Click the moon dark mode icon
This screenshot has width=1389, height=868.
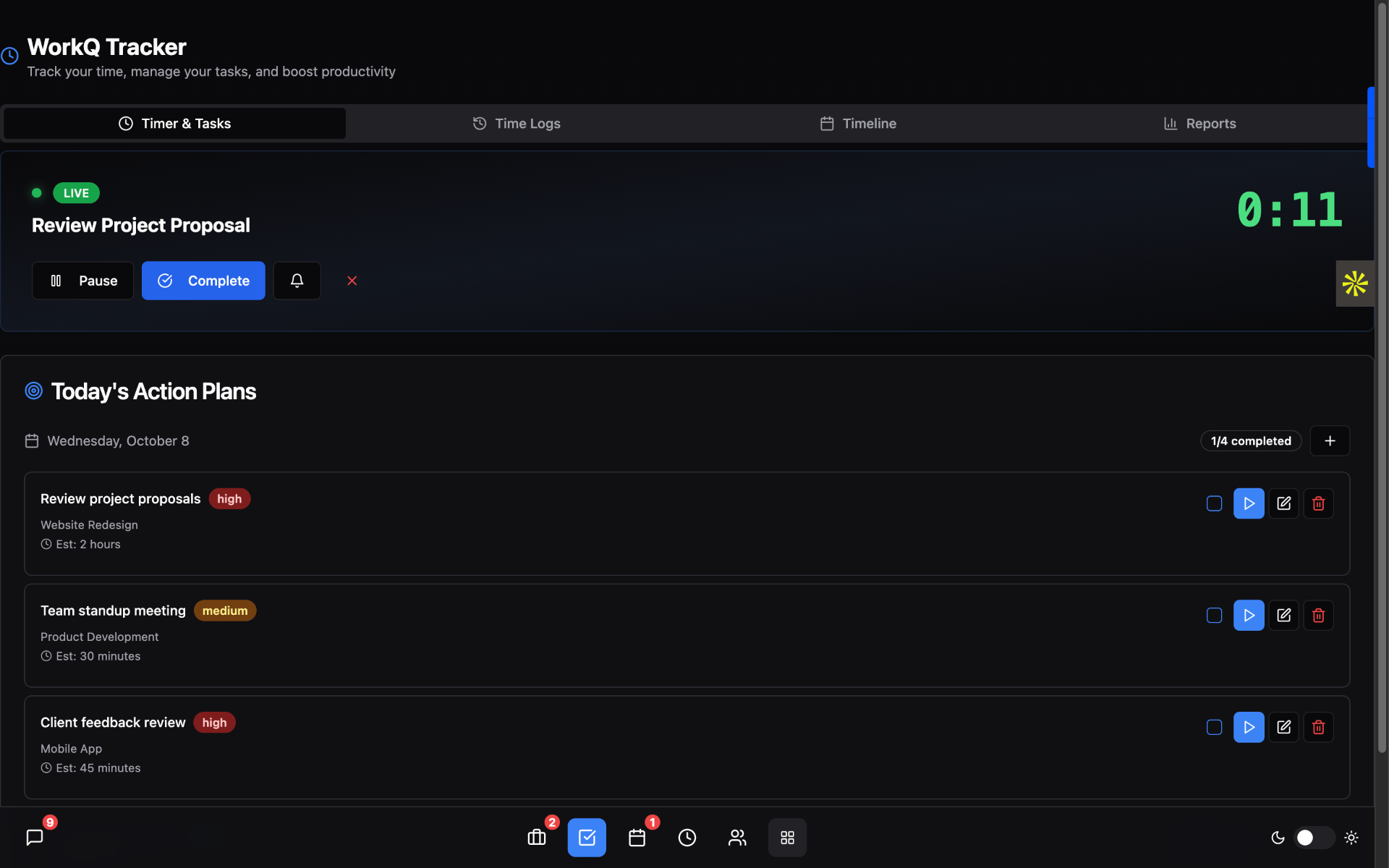tap(1278, 838)
